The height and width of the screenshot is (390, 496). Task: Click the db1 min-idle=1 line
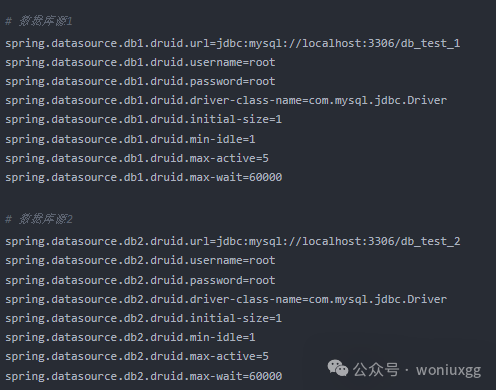130,139
